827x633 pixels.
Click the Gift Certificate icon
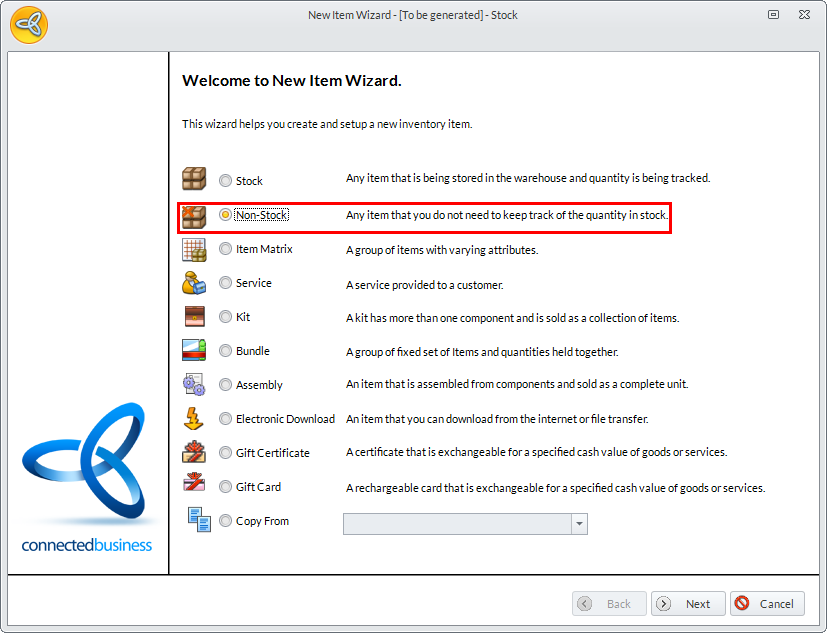pyautogui.click(x=194, y=452)
